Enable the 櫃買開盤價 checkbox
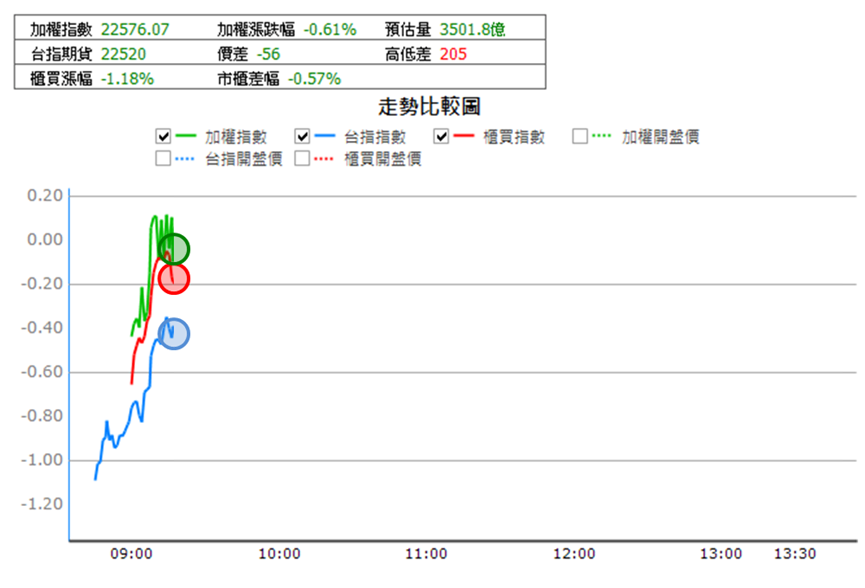This screenshot has width=865, height=588. click(x=302, y=158)
